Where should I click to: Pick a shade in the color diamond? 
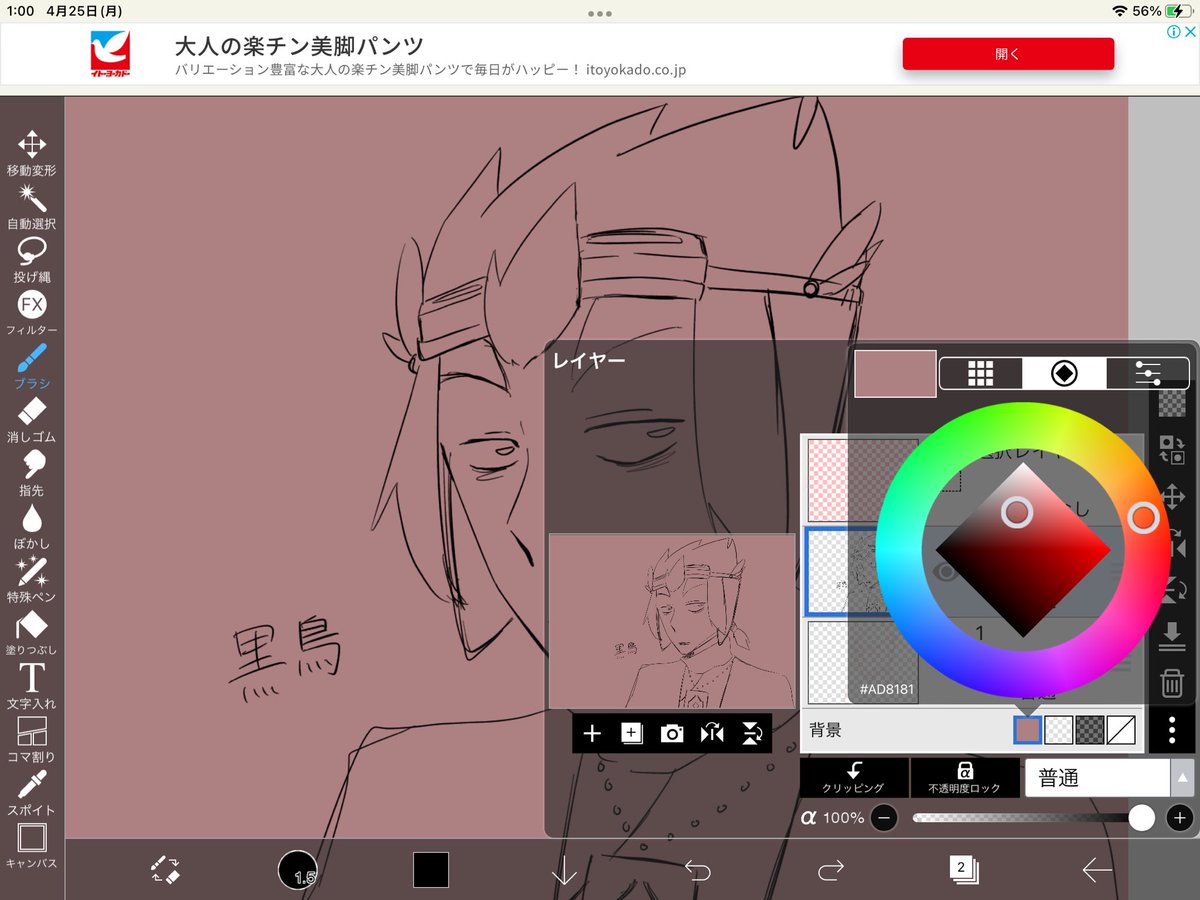pyautogui.click(x=1017, y=512)
